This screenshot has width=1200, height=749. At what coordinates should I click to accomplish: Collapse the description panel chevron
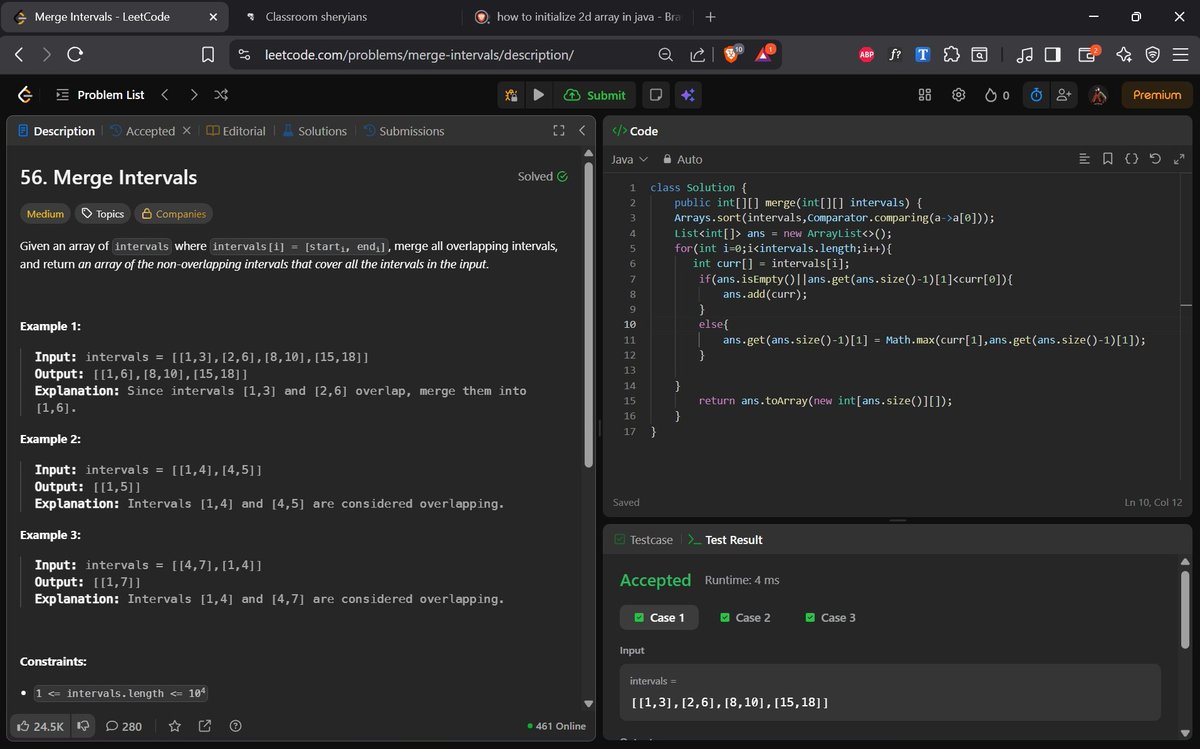[582, 131]
